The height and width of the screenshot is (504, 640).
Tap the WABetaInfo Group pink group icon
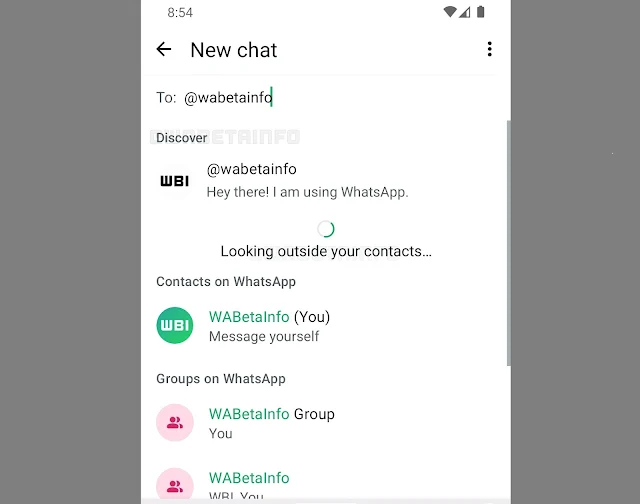[x=175, y=422]
